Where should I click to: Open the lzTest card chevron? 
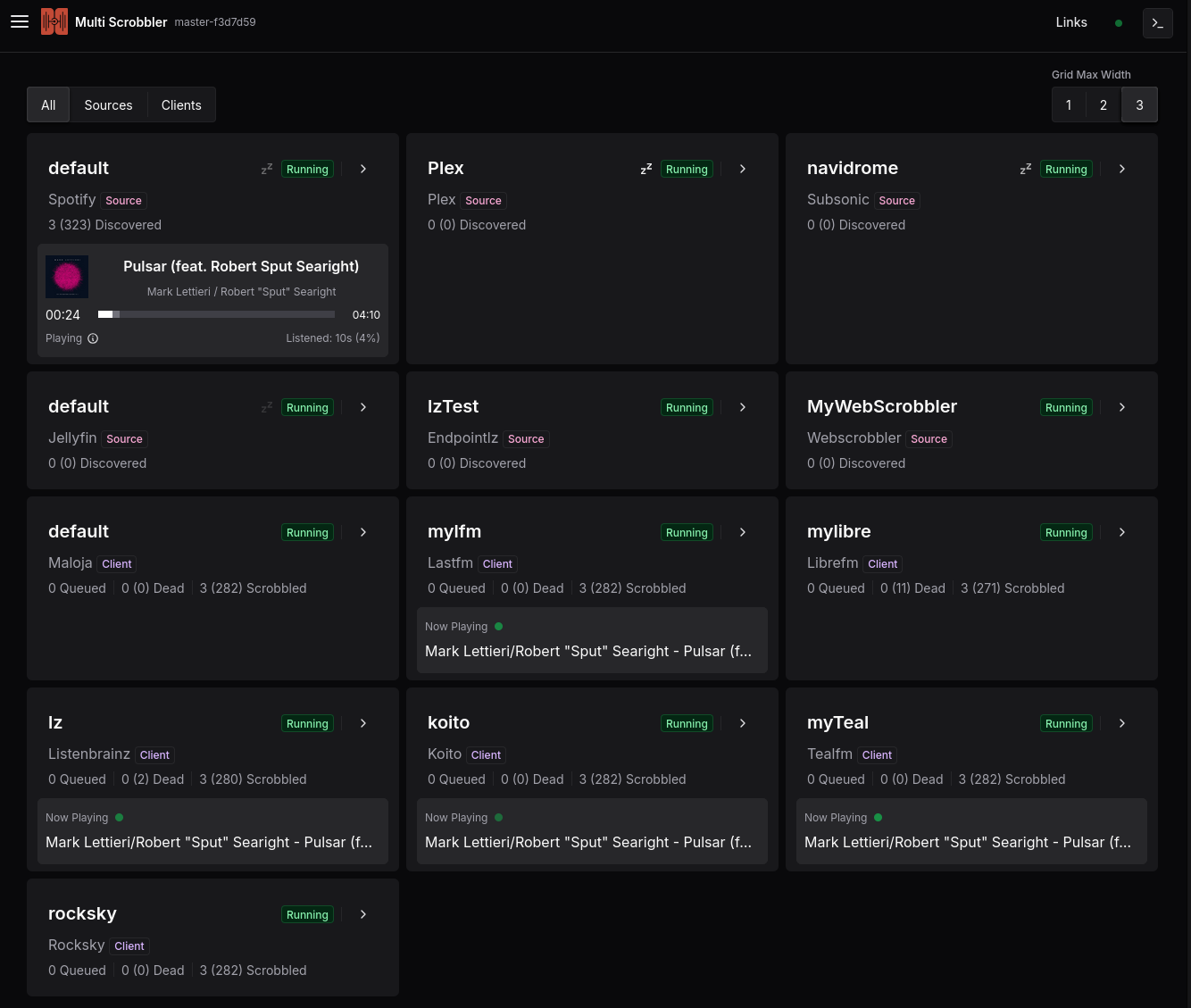[743, 407]
